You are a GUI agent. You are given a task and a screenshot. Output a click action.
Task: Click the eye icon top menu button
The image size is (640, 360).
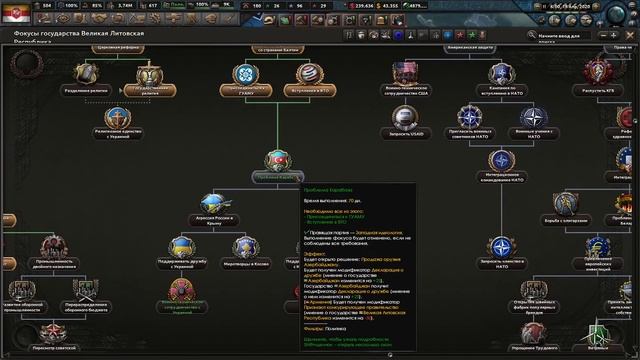click(x=63, y=18)
